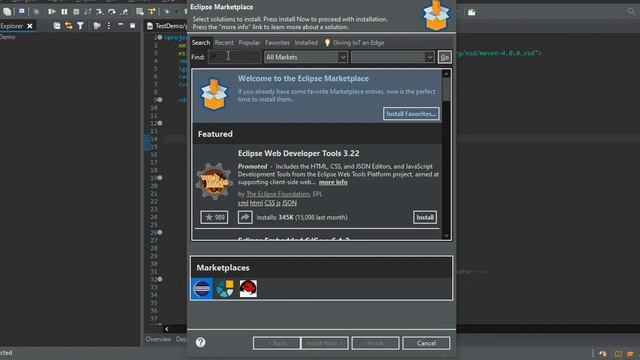Click the blue terminal icon in Eclipse toolbar
The height and width of the screenshot is (360, 640).
[21, 11]
